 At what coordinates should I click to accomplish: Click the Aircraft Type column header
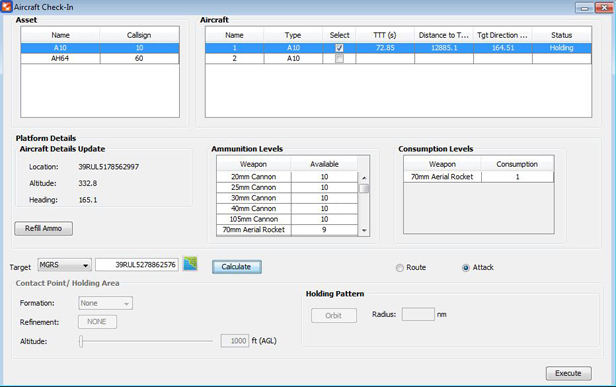(293, 35)
